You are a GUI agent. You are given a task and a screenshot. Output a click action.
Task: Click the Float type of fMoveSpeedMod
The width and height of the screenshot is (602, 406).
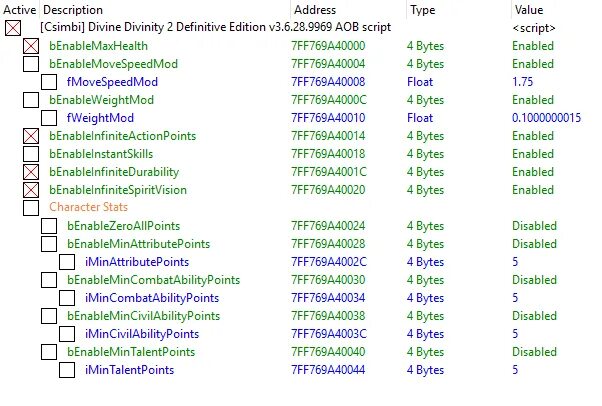(420, 82)
